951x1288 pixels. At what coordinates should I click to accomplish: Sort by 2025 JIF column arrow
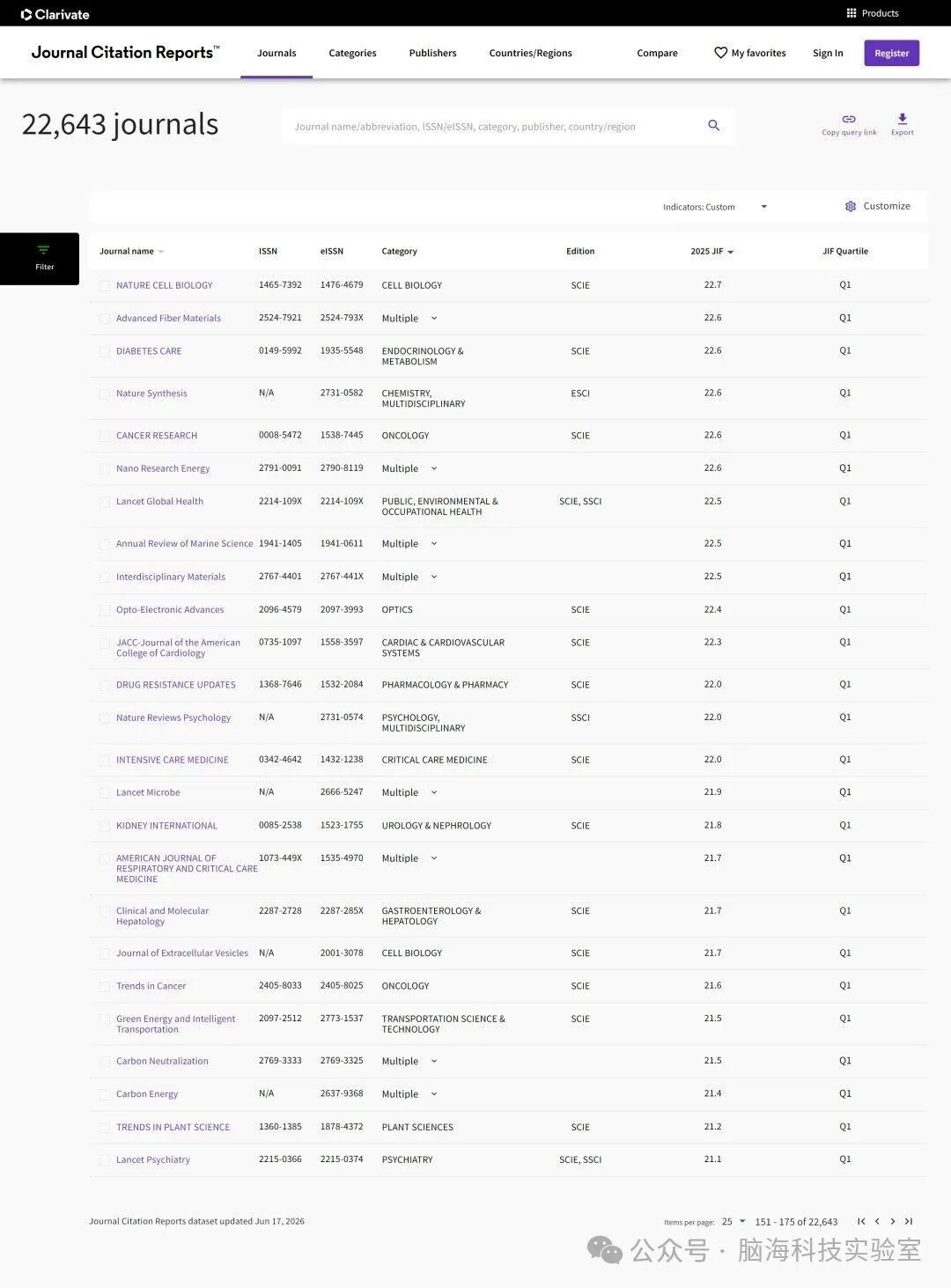(731, 252)
